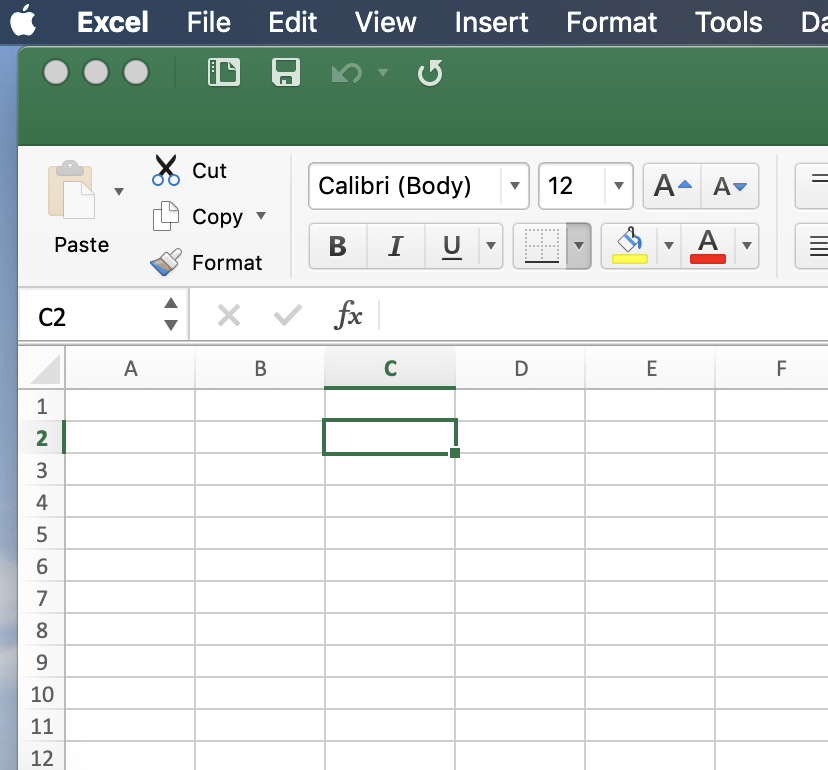This screenshot has height=770, width=828.
Task: Click the Format painter brush icon
Action: (166, 262)
